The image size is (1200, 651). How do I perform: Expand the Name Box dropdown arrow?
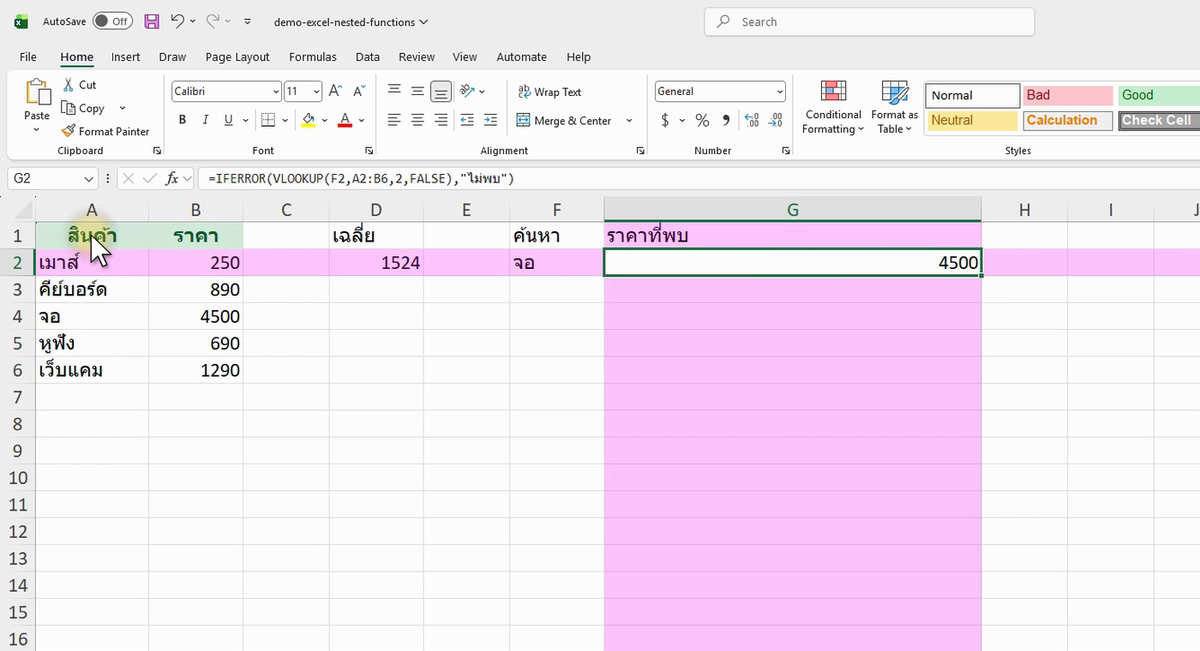(90, 178)
